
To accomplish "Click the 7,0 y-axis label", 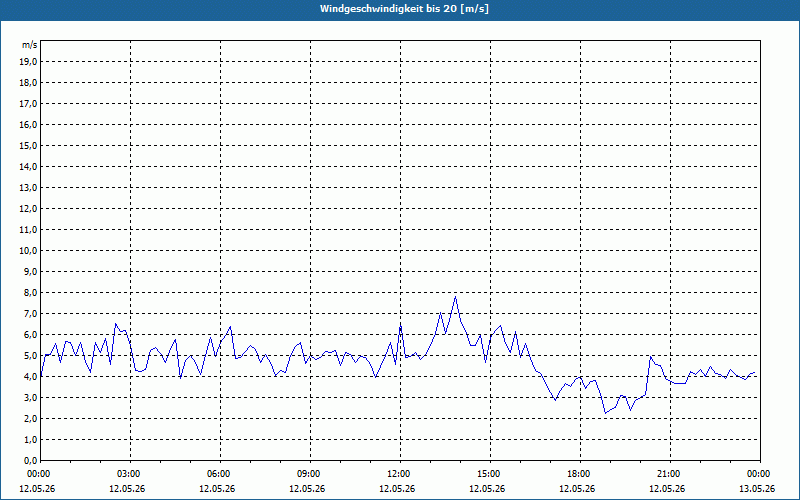I will 30,313.
